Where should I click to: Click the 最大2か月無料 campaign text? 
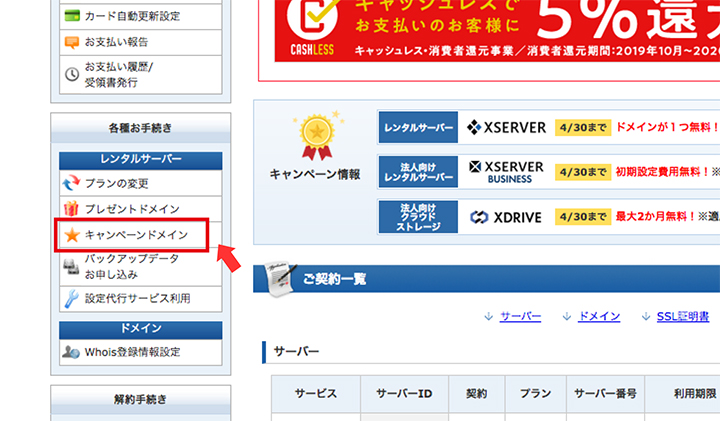point(656,216)
